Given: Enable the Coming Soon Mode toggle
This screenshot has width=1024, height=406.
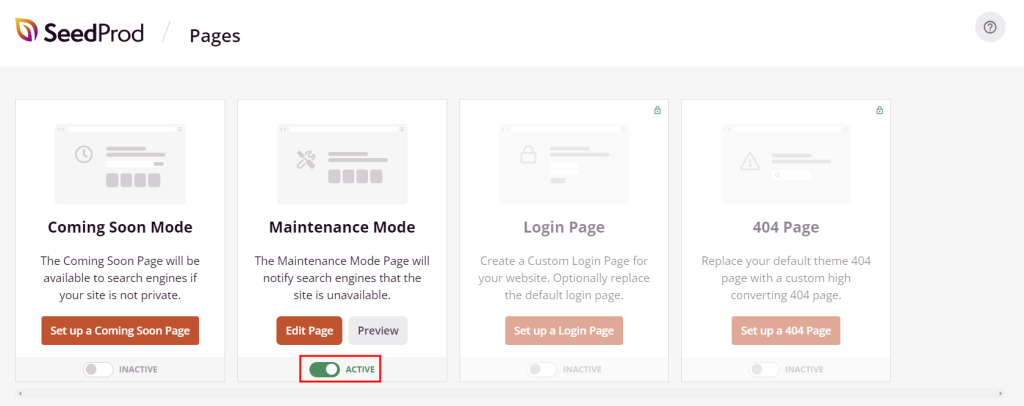Looking at the screenshot, I should coord(98,370).
